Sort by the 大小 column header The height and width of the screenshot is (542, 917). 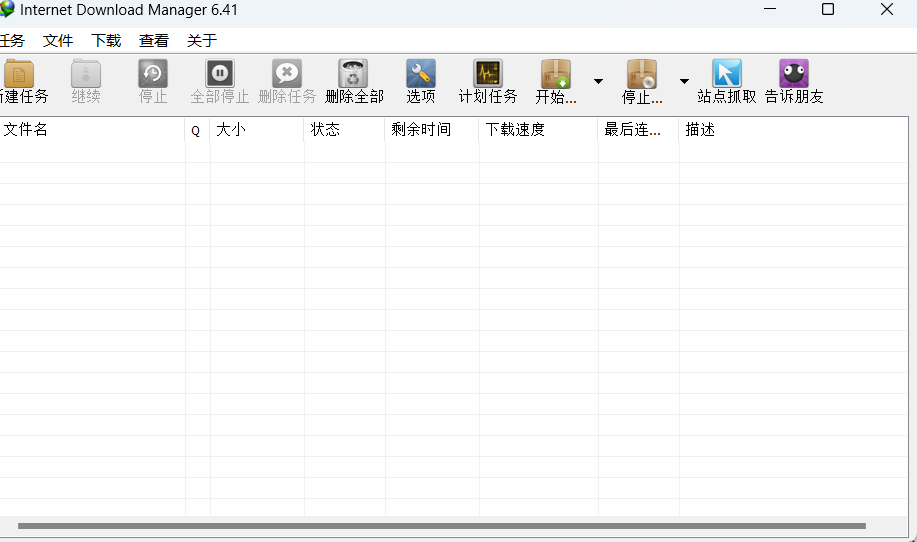pyautogui.click(x=257, y=129)
